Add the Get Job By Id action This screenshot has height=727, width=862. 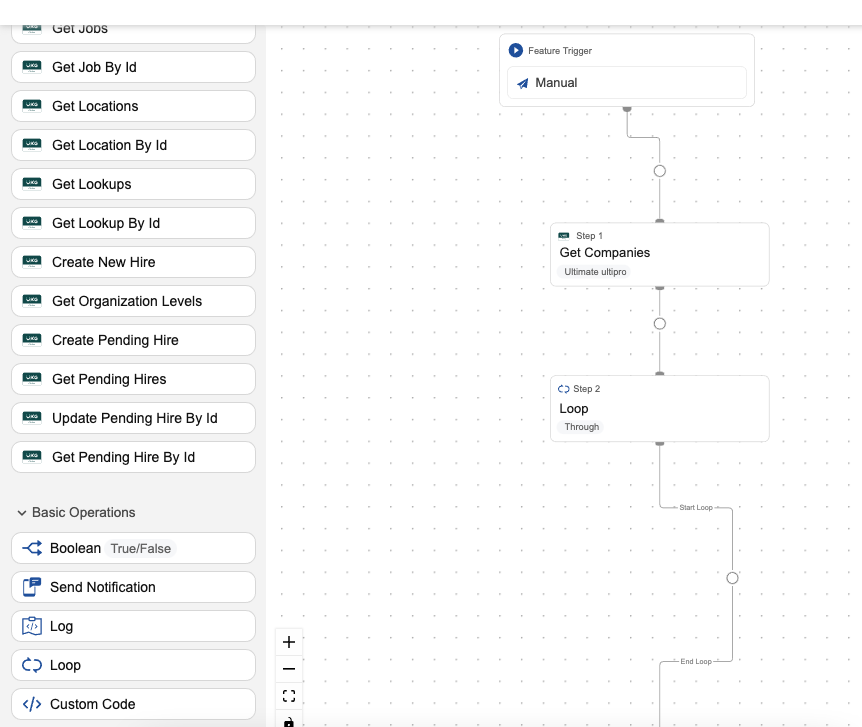(134, 67)
